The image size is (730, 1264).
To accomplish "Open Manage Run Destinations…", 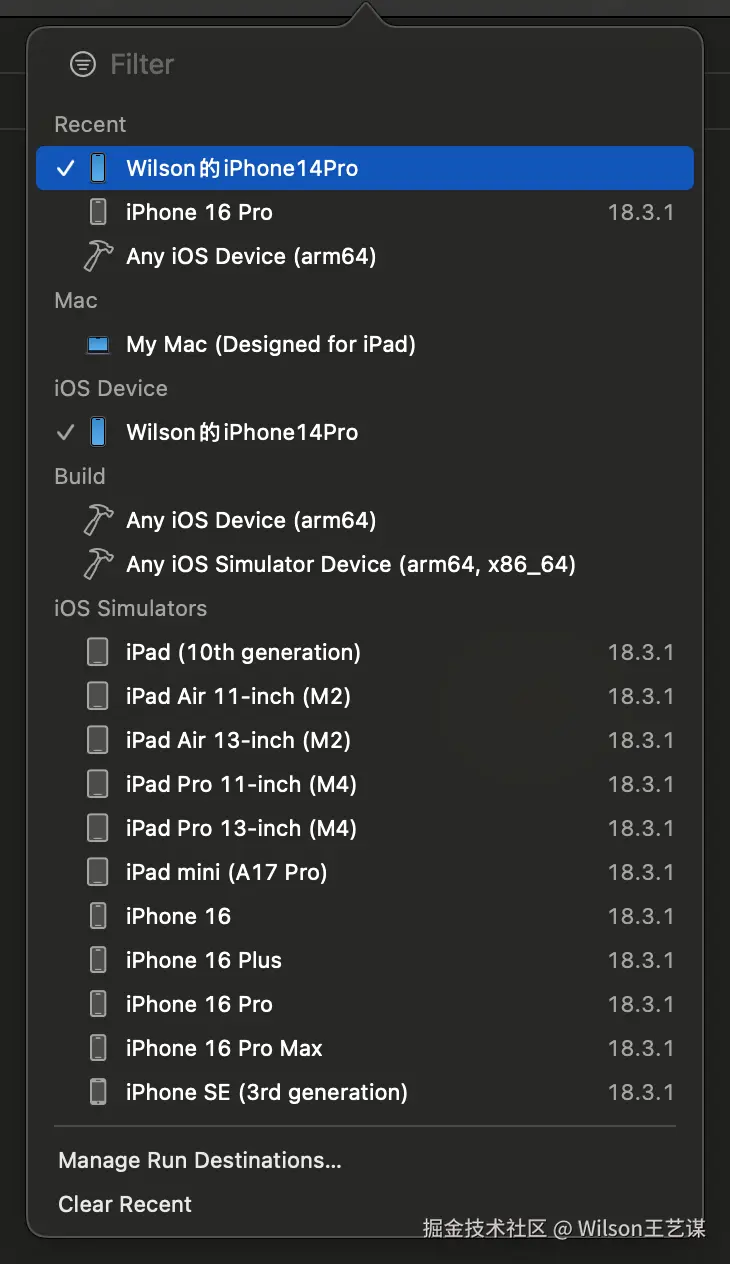I will click(200, 1160).
